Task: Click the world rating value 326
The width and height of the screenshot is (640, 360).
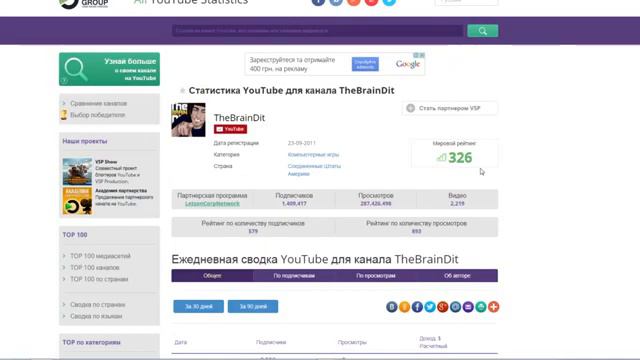Action: pos(460,158)
